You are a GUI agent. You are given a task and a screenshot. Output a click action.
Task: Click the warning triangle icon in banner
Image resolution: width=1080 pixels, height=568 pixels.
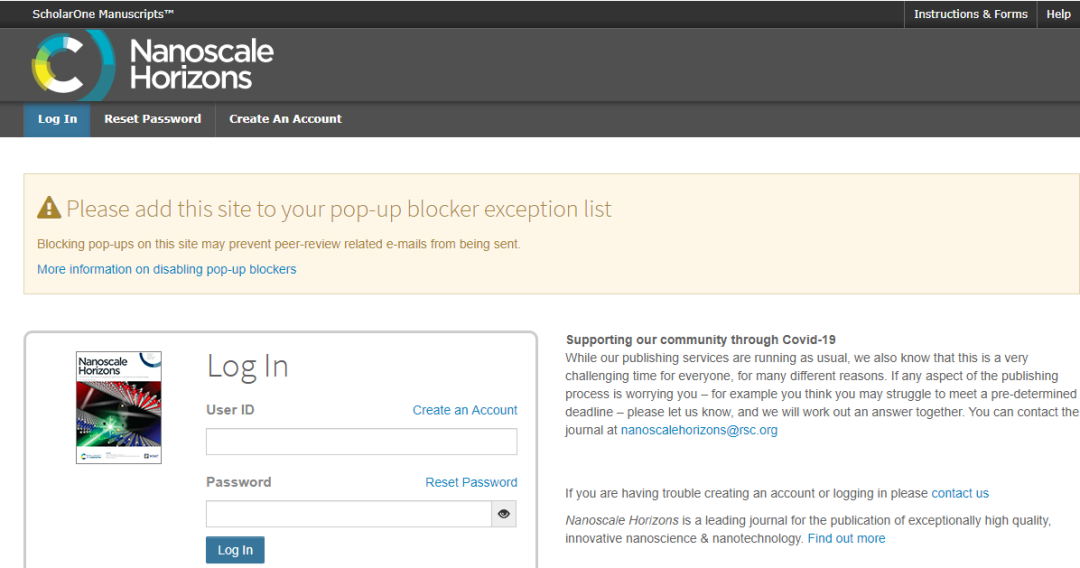click(x=49, y=208)
